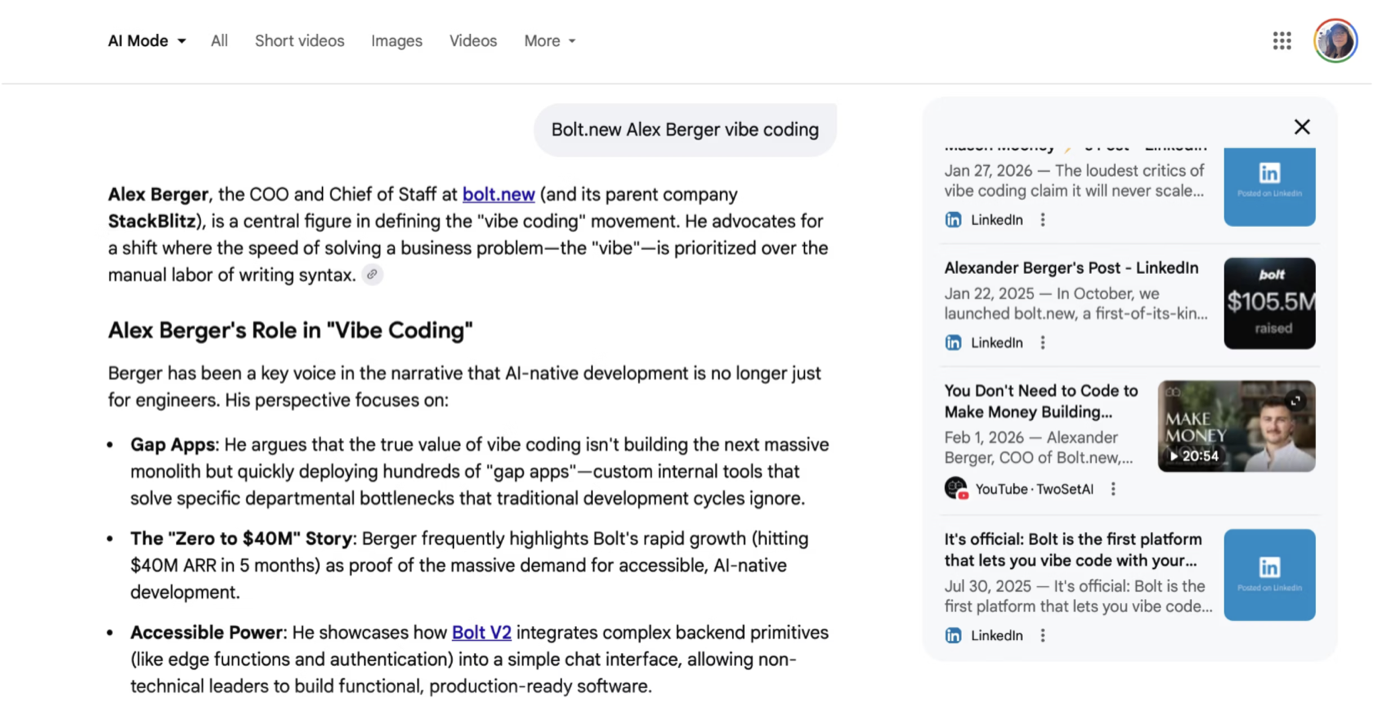Switch to the Images tab
This screenshot has height=719, width=1400.
397,41
